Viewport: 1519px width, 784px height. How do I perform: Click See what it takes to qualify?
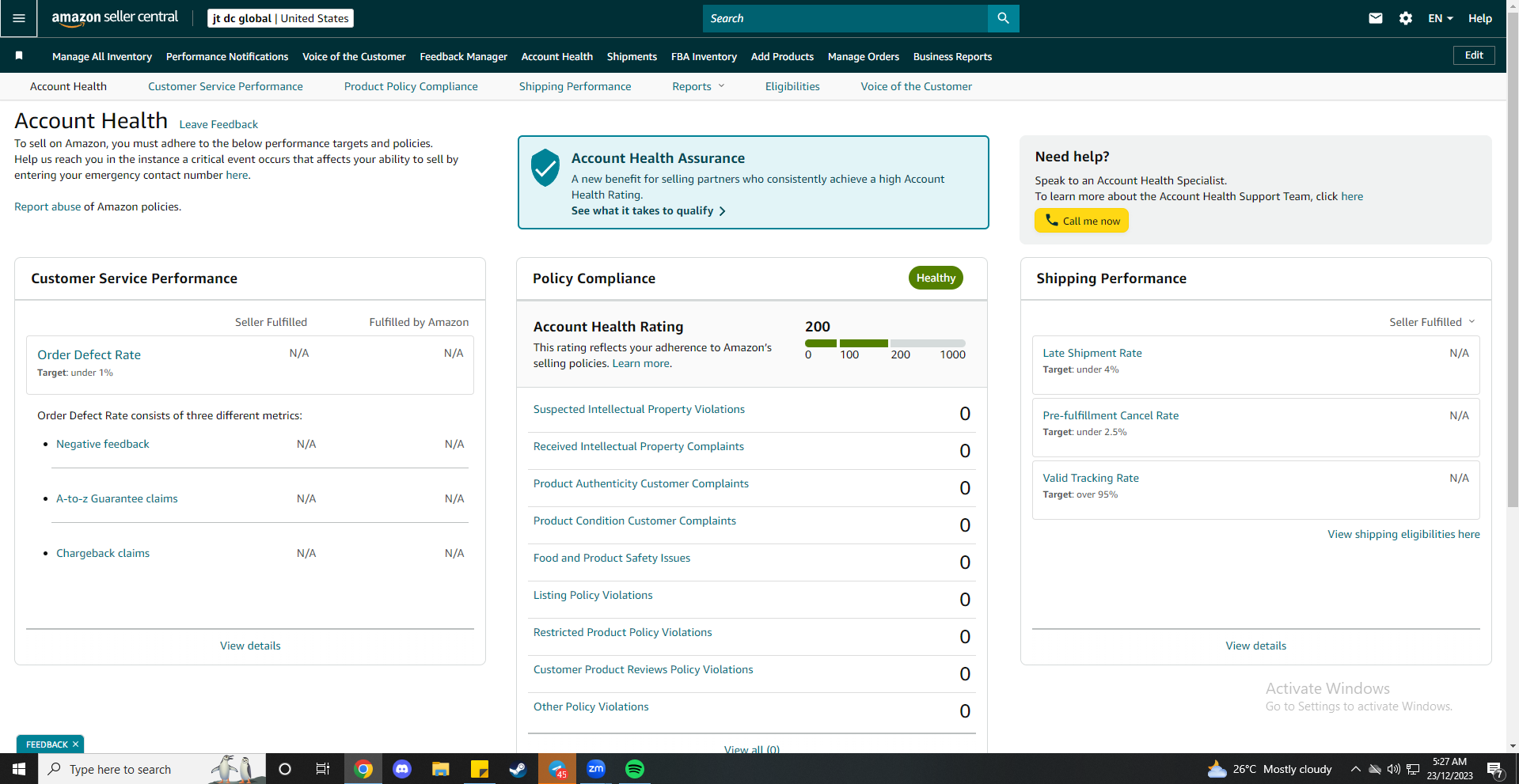pos(648,210)
